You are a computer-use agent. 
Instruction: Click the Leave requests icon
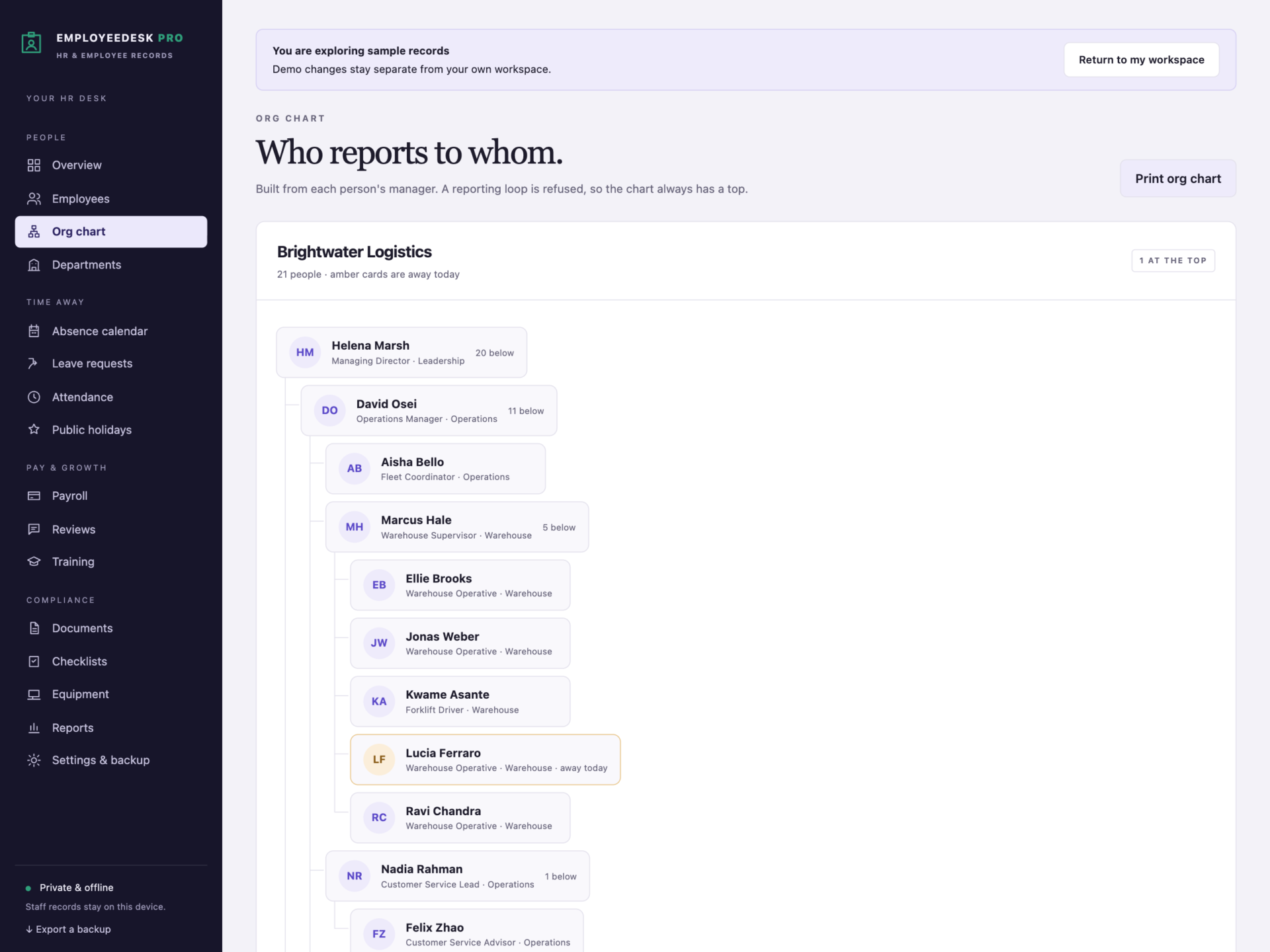click(34, 364)
